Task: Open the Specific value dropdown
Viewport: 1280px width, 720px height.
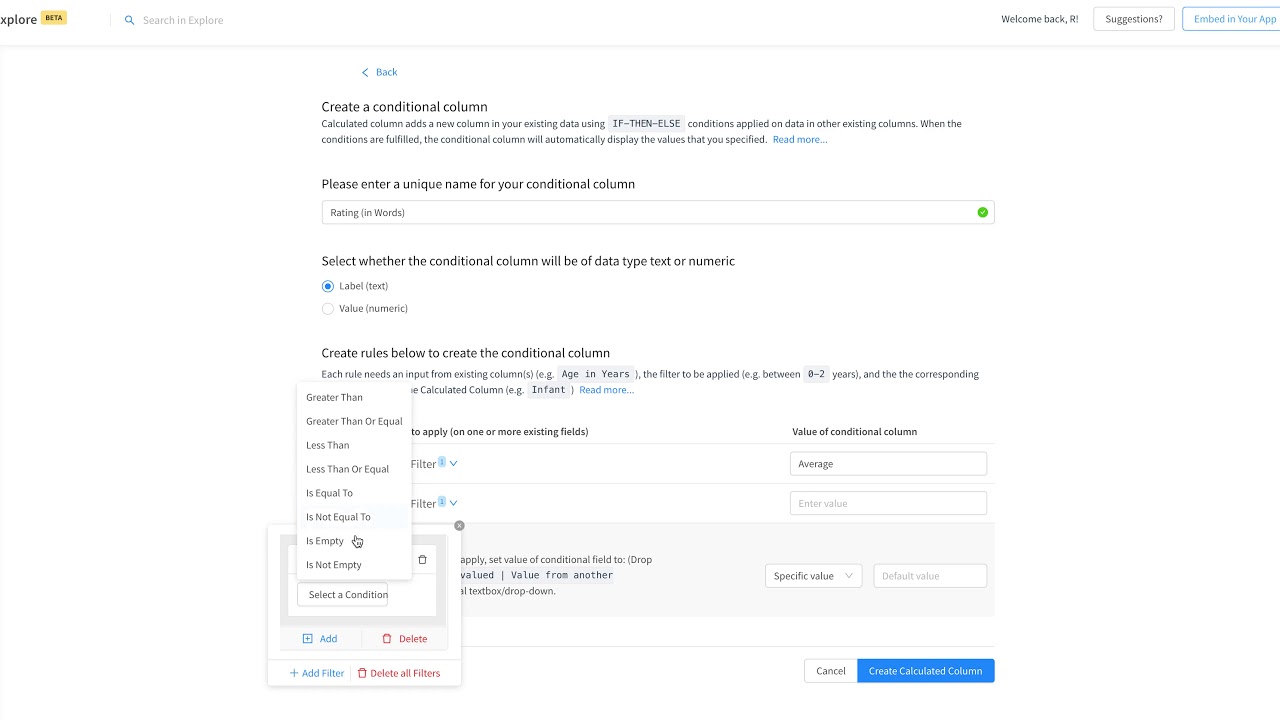Action: pos(812,576)
